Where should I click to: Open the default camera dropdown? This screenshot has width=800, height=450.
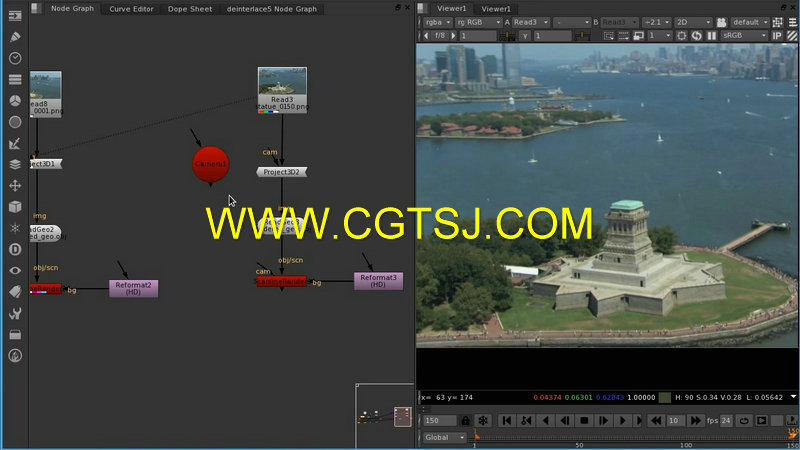pos(749,22)
